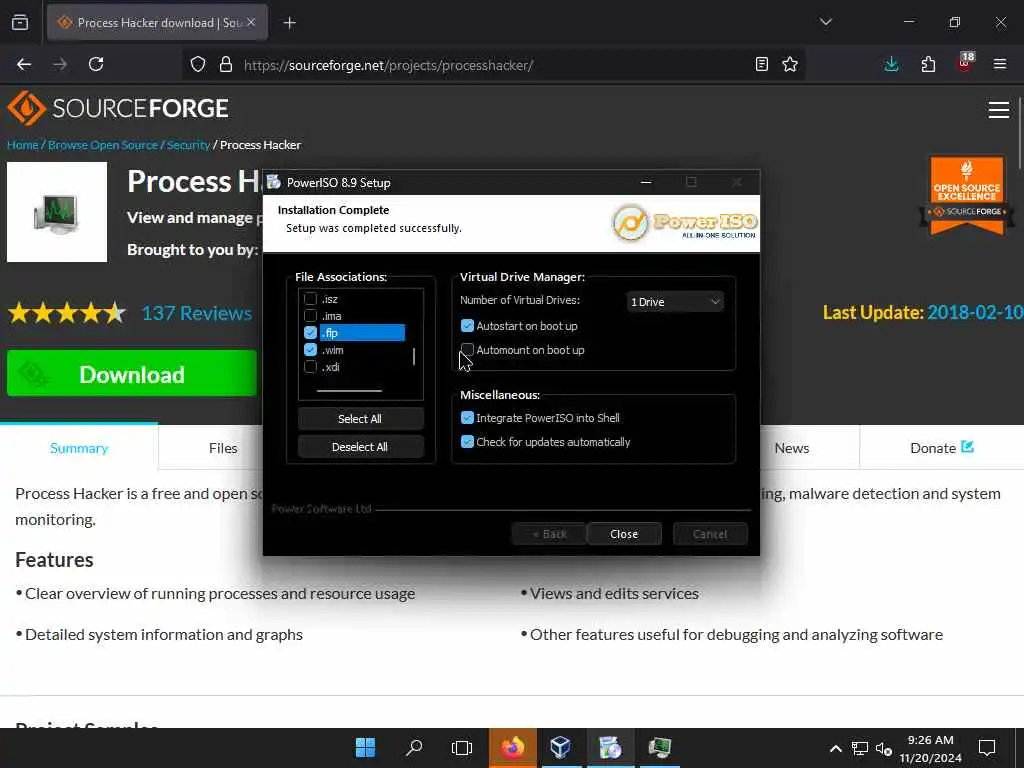The width and height of the screenshot is (1024, 768).
Task: Click the taskbar clock showing 9:26 AM
Action: [x=931, y=748]
